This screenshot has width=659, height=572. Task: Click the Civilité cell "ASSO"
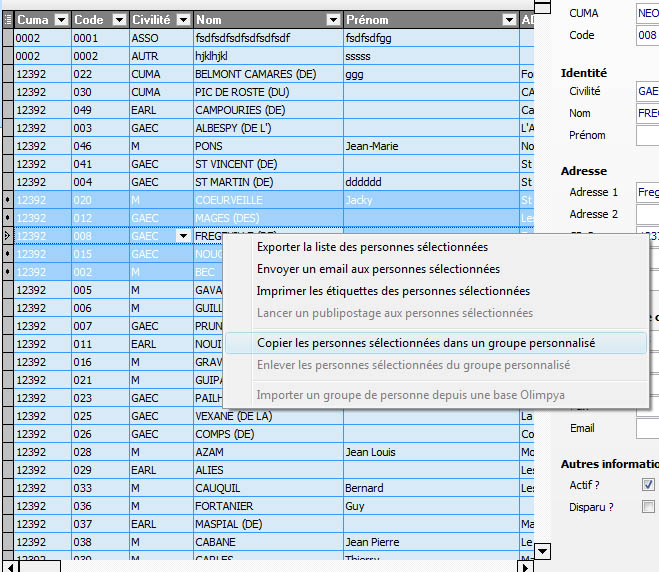tap(161, 38)
